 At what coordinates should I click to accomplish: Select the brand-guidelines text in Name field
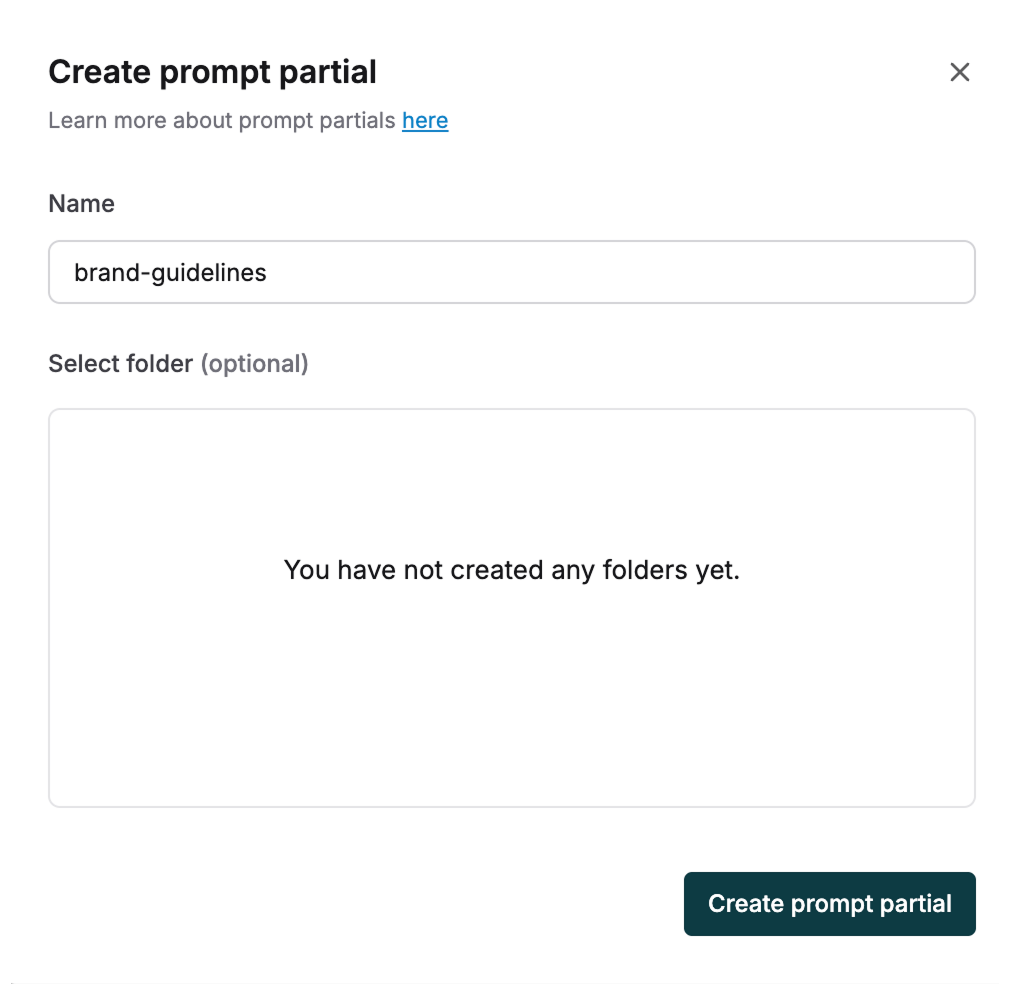point(168,272)
